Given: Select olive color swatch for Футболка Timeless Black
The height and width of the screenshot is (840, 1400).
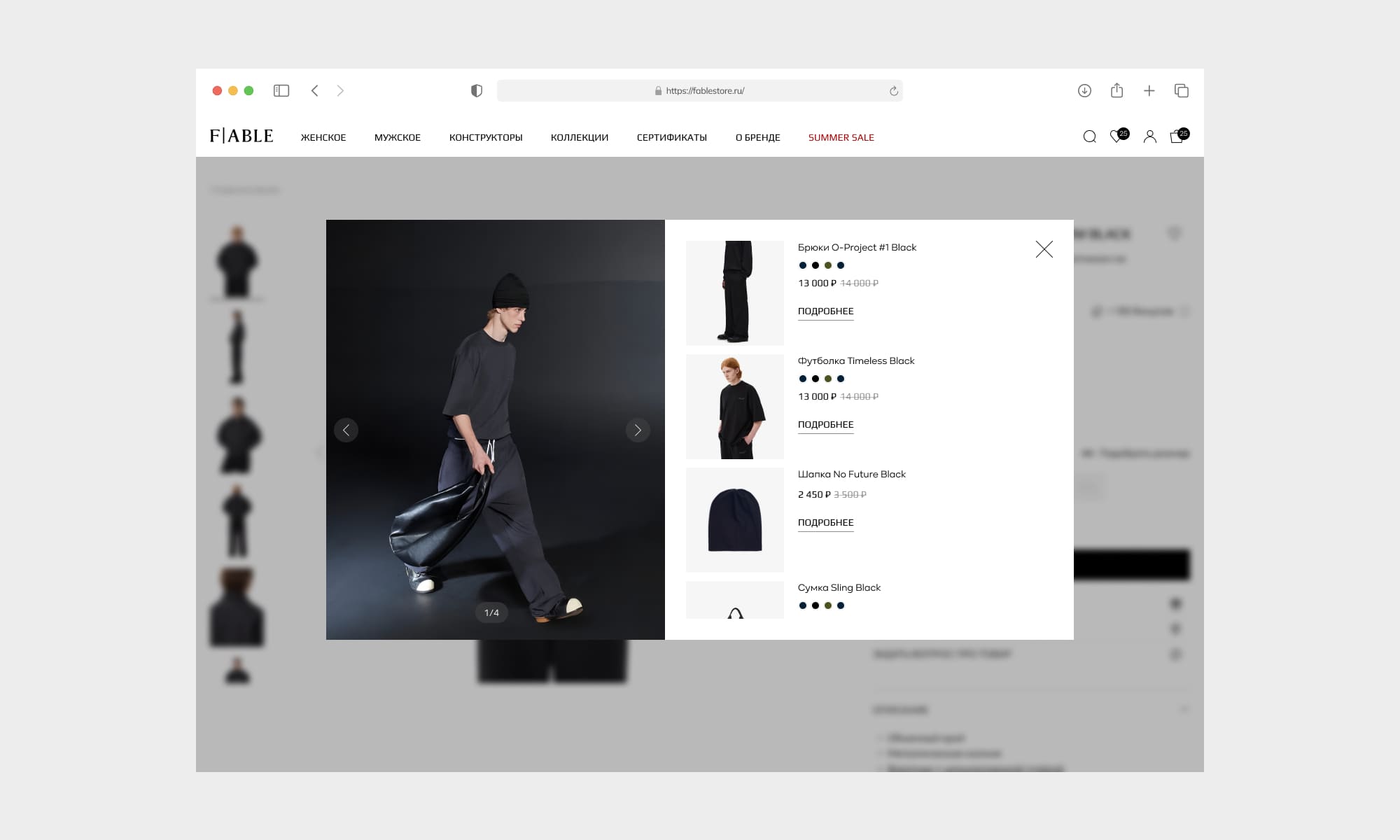Looking at the screenshot, I should (828, 379).
